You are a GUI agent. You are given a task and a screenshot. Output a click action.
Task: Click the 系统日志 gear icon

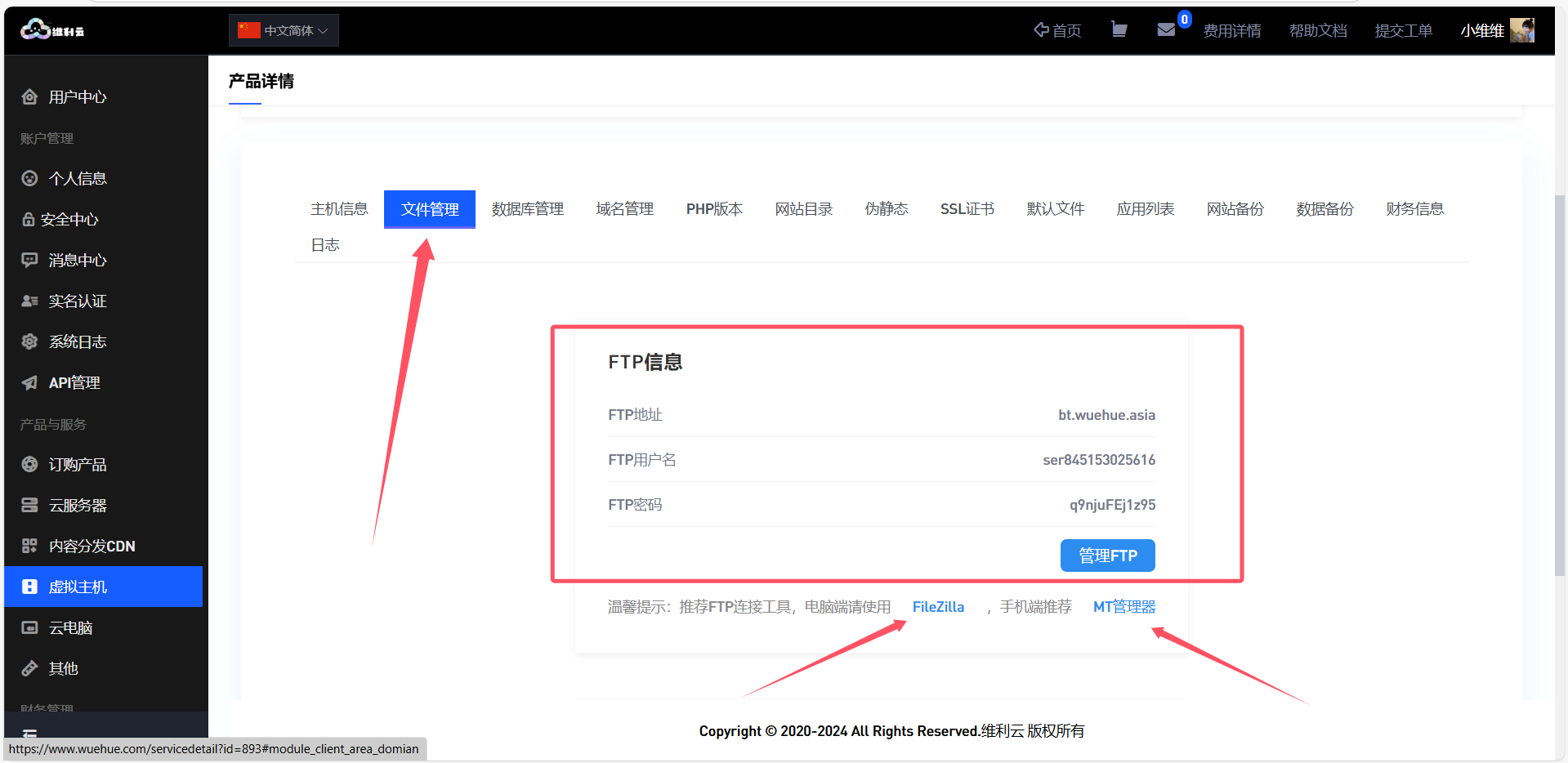point(29,341)
